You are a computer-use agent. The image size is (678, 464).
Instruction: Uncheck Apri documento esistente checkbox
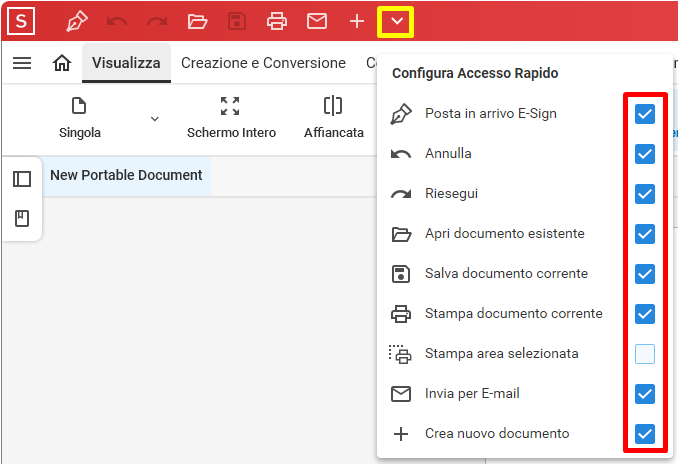[x=645, y=234]
